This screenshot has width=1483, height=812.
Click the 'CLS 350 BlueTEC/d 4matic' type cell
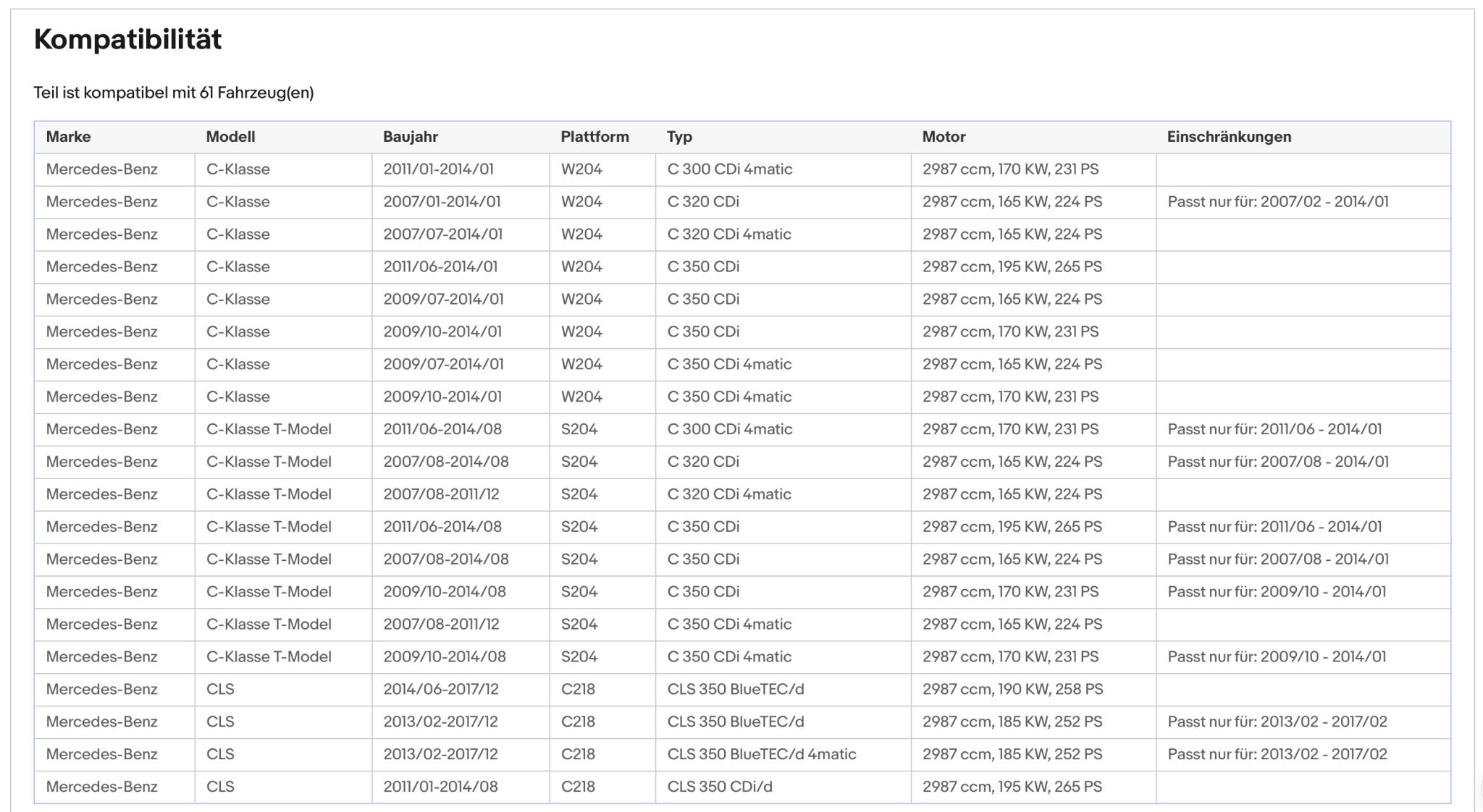762,754
